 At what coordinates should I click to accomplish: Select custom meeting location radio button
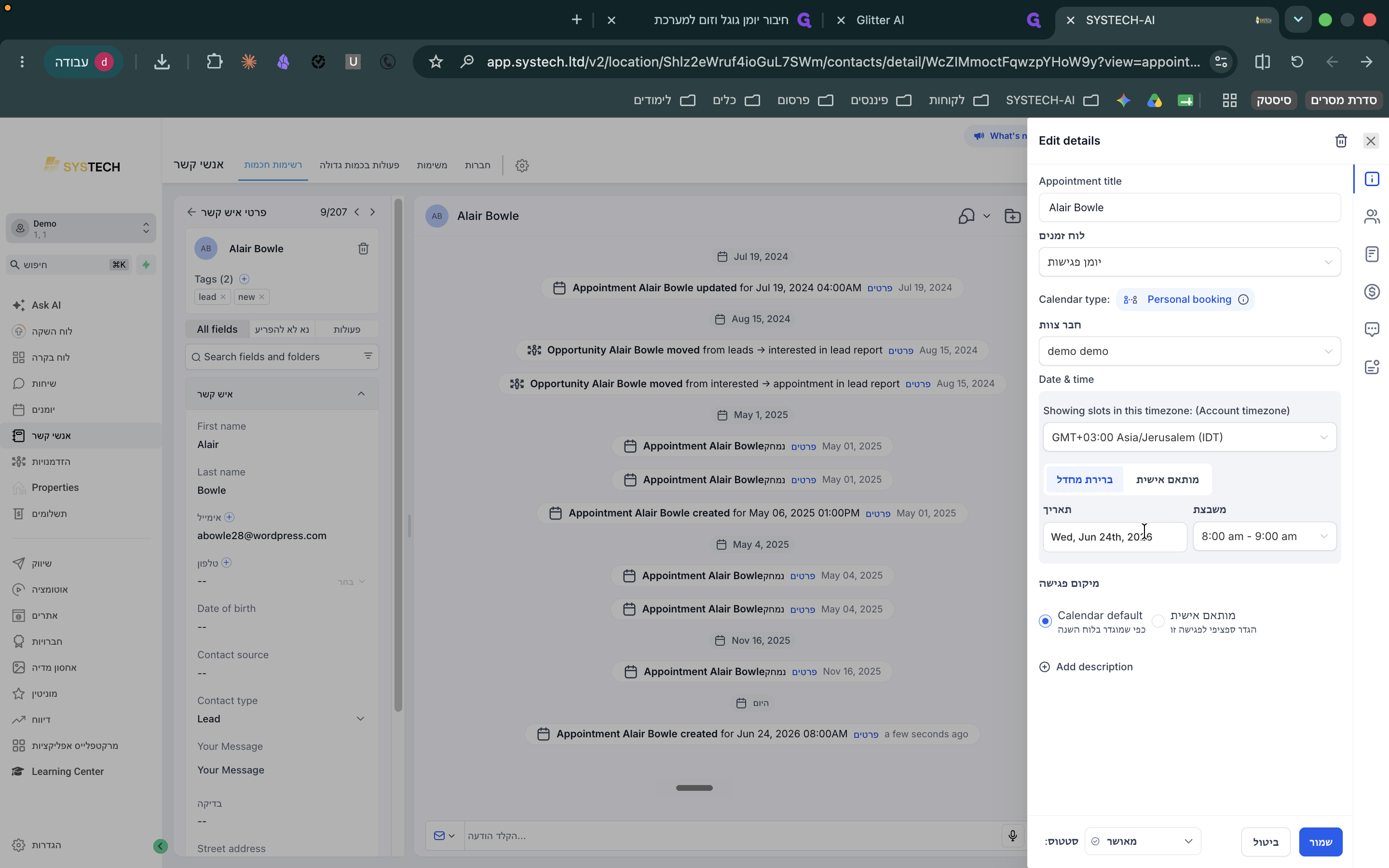click(x=1158, y=621)
